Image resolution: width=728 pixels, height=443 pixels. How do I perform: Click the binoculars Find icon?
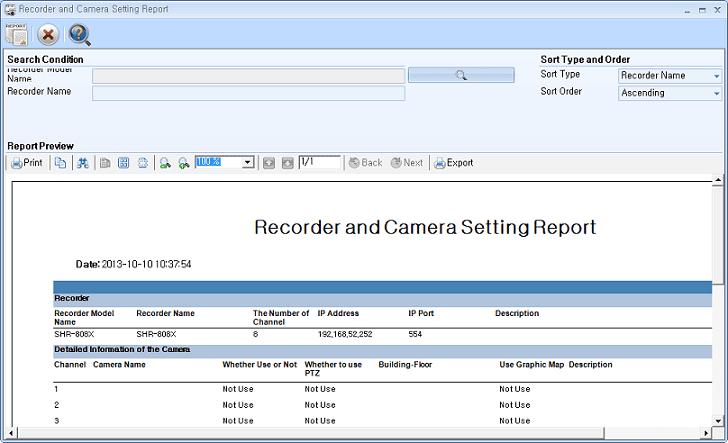click(x=83, y=163)
